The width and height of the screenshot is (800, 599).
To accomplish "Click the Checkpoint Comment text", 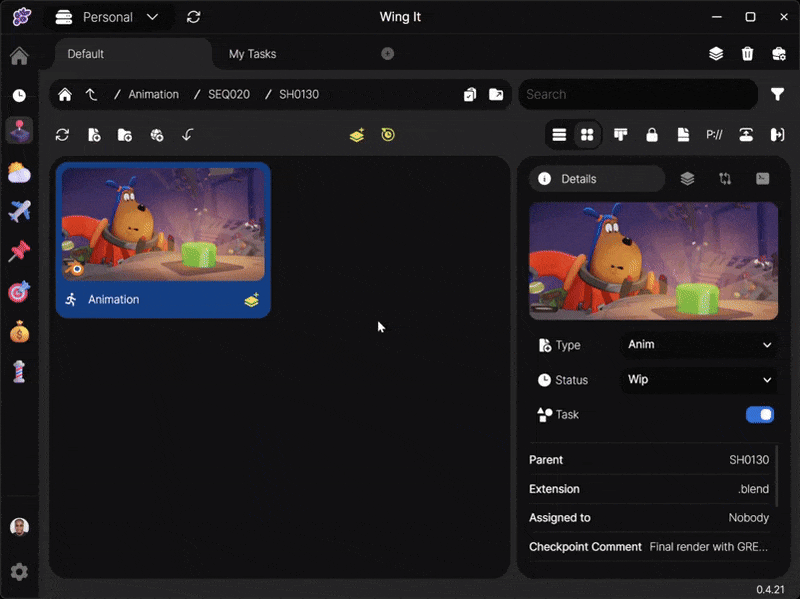I will click(708, 547).
